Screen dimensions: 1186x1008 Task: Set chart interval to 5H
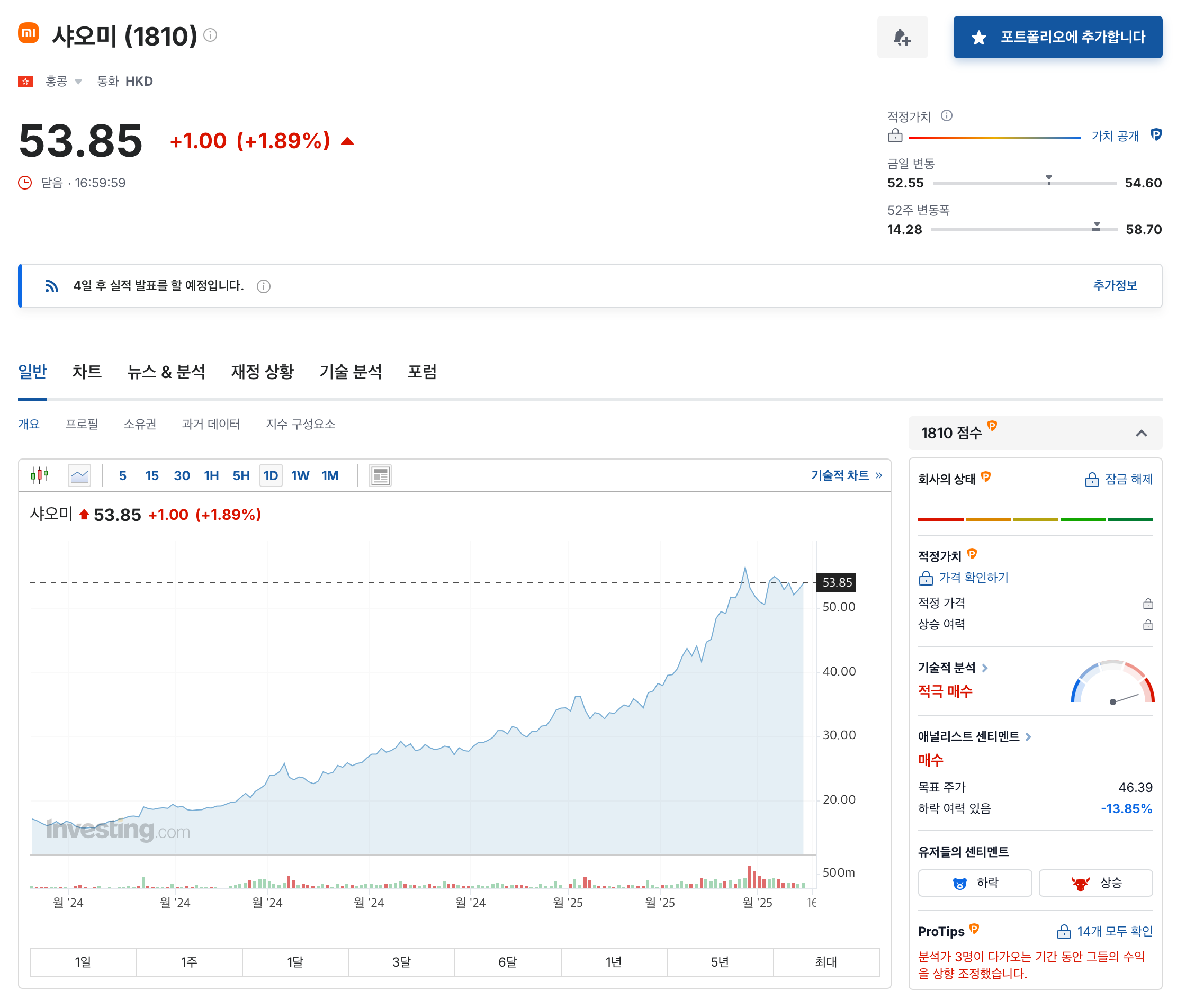241,475
